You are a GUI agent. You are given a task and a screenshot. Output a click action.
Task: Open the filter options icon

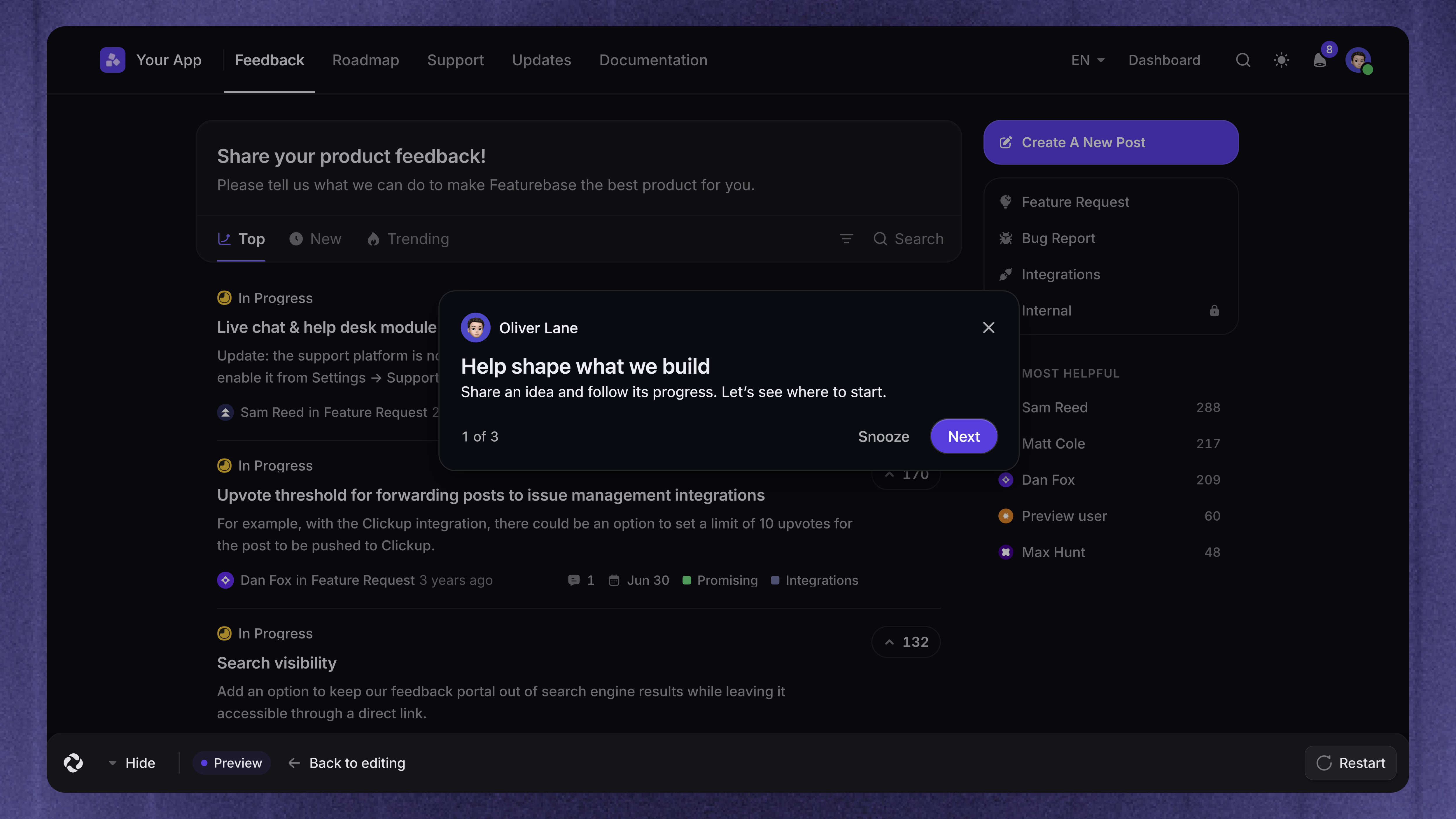[x=846, y=239]
